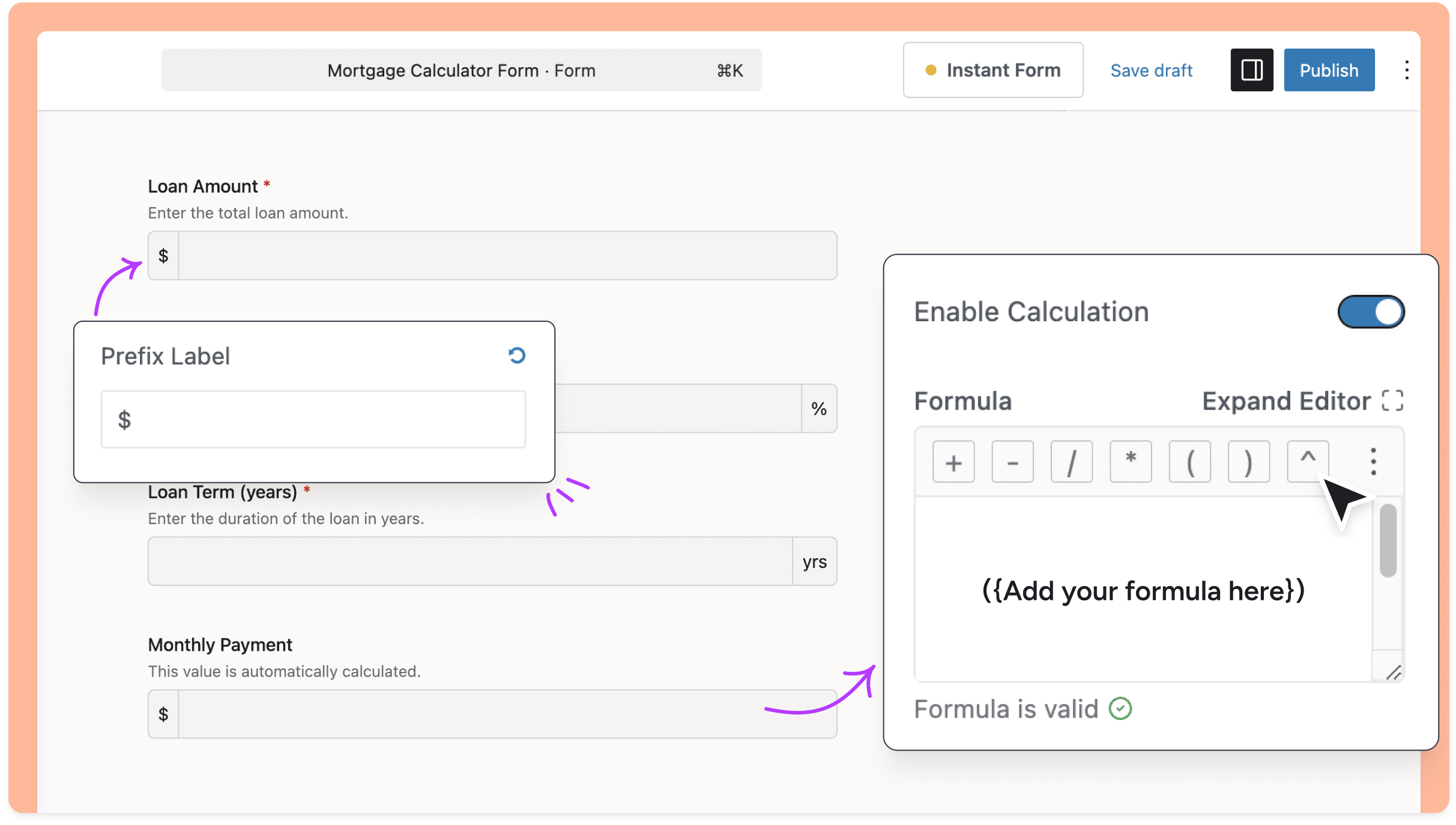Select the division operator icon
1456x825 pixels.
(1071, 461)
